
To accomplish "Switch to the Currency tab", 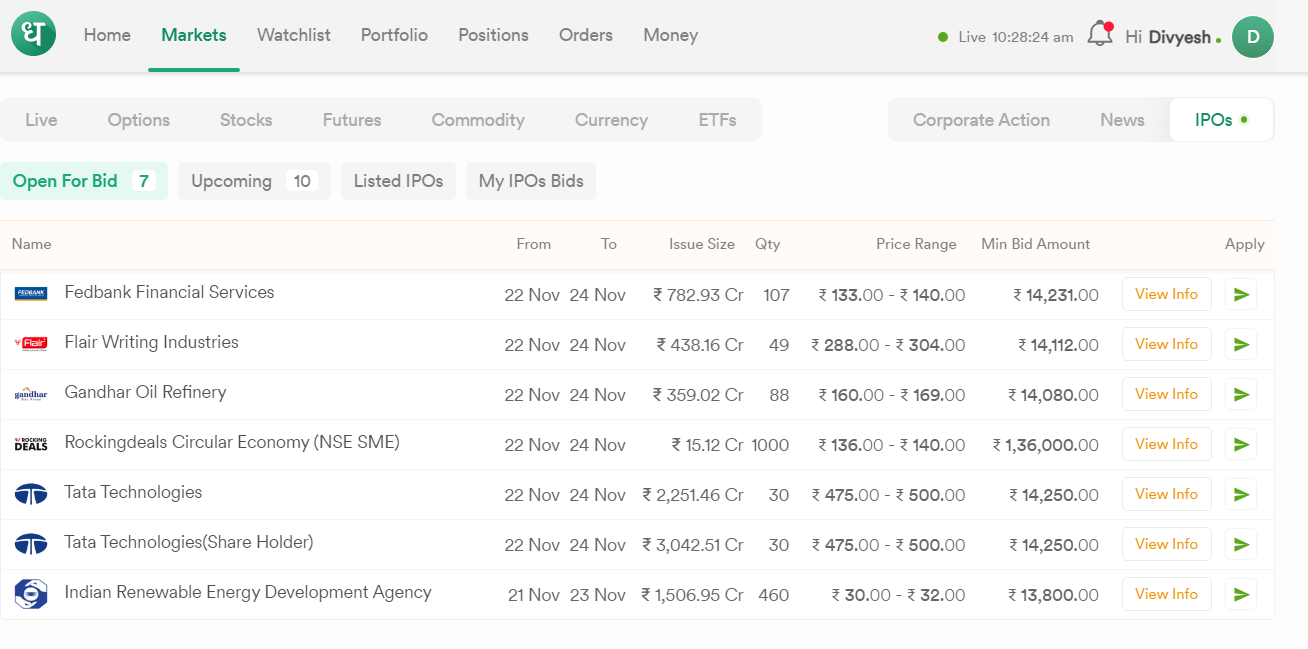I will click(611, 120).
